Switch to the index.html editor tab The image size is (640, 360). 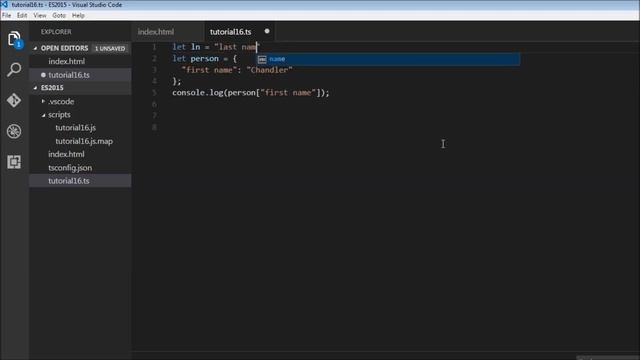point(167,32)
